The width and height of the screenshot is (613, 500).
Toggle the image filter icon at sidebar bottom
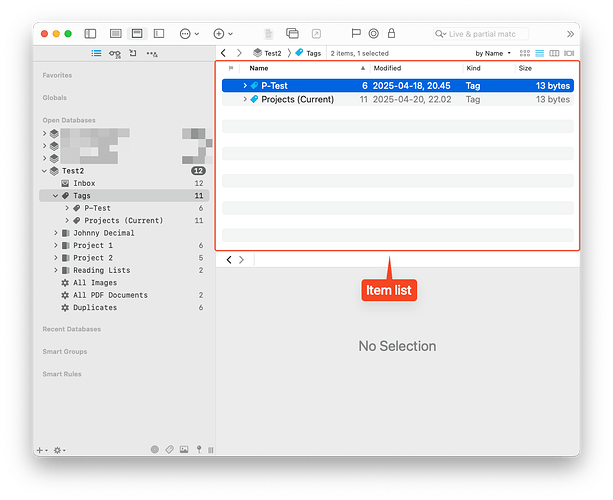(184, 450)
